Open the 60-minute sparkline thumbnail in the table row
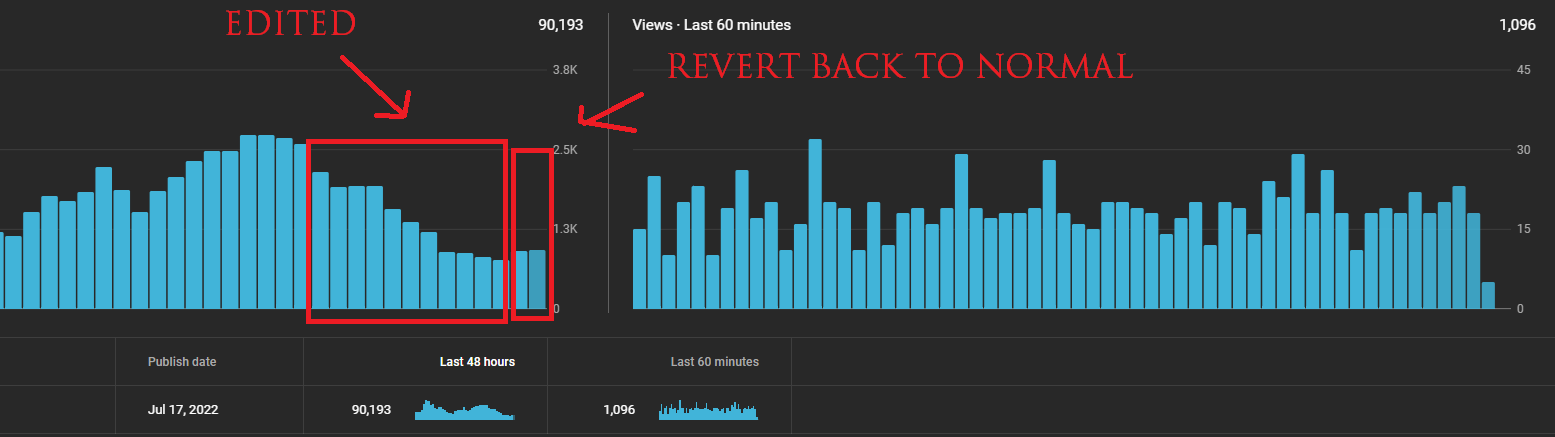 click(x=708, y=410)
